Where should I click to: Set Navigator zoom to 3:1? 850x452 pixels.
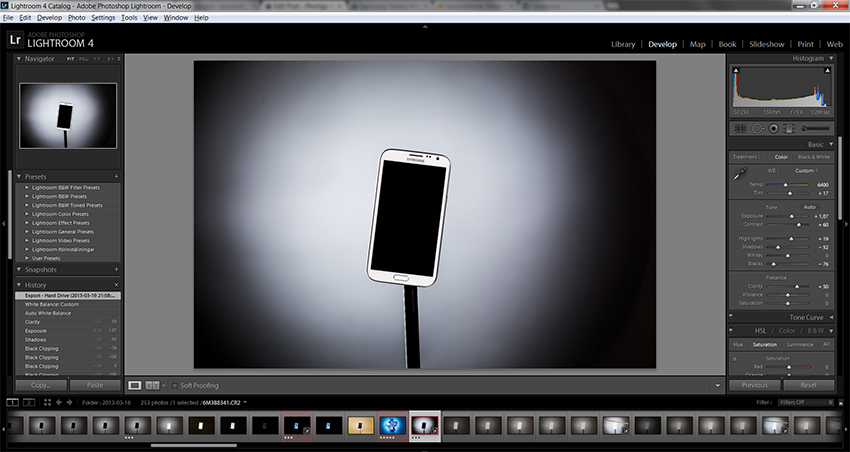tap(111, 59)
